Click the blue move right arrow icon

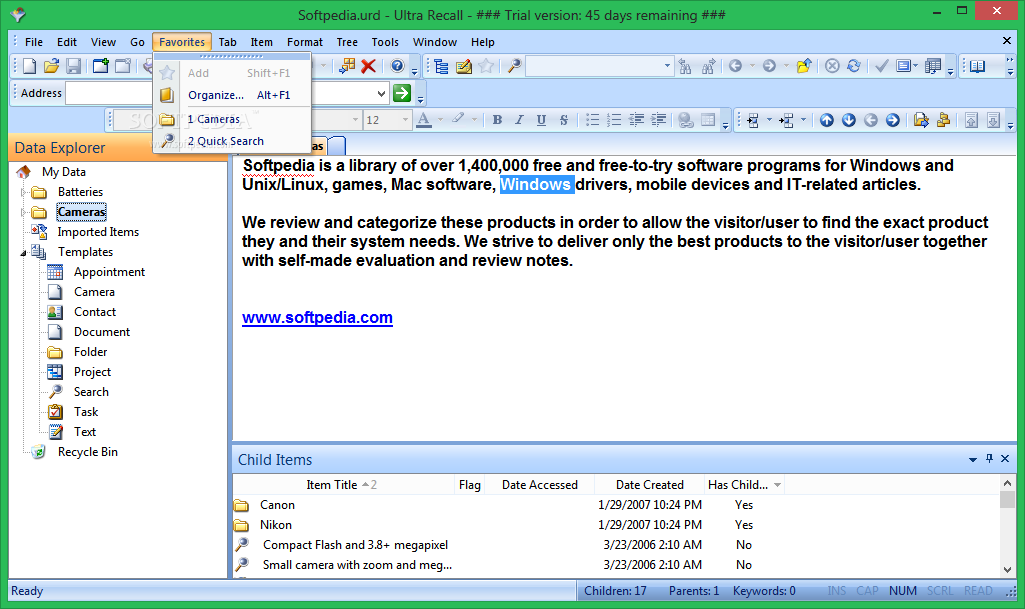[x=893, y=120]
